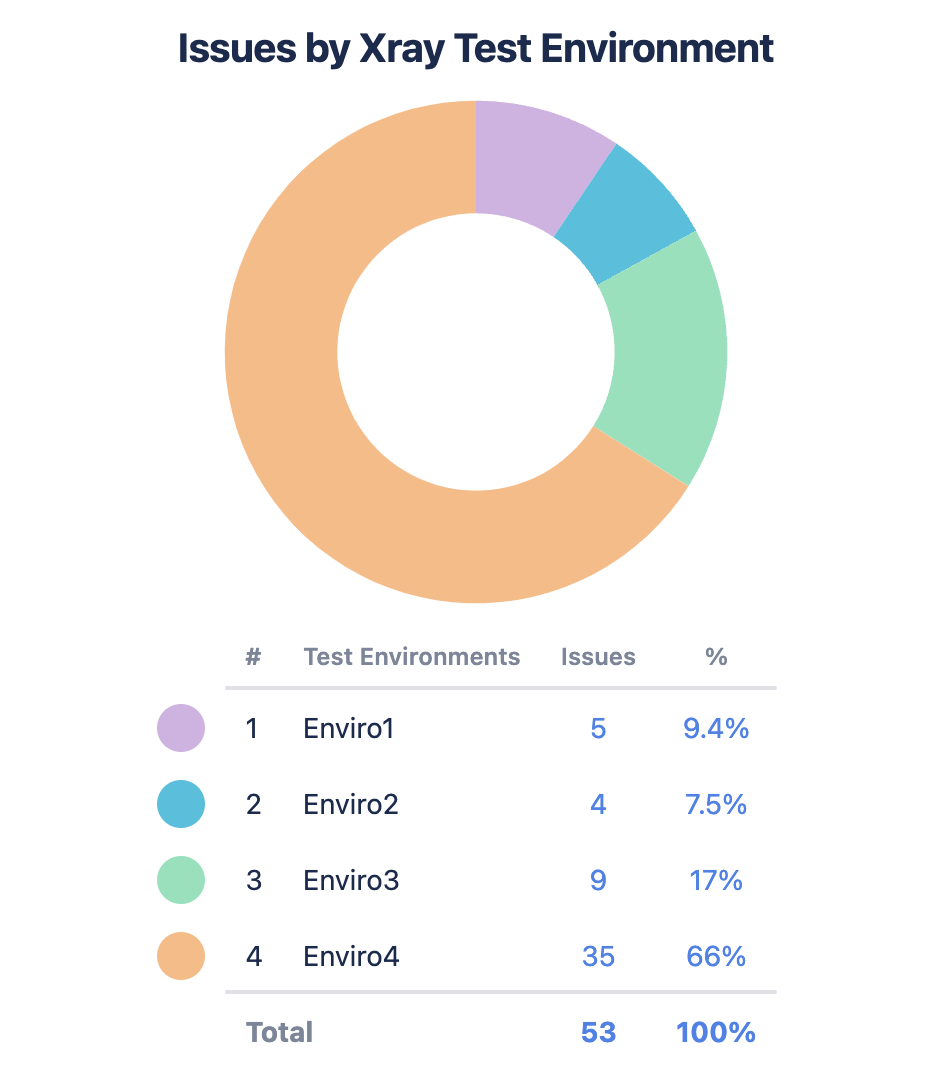Click the Issues column header
This screenshot has width=950, height=1078.
click(598, 657)
